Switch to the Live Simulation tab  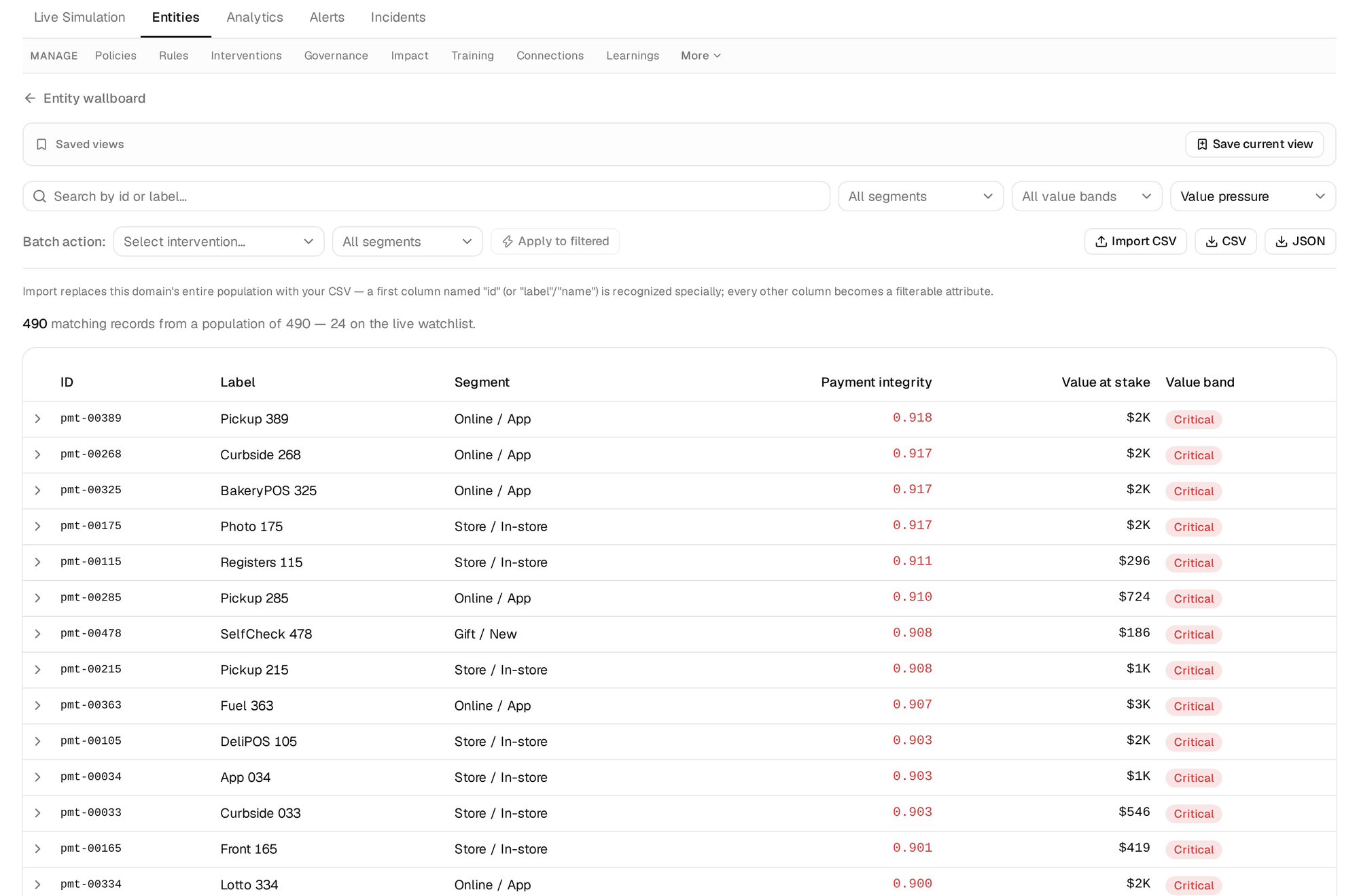coord(80,18)
